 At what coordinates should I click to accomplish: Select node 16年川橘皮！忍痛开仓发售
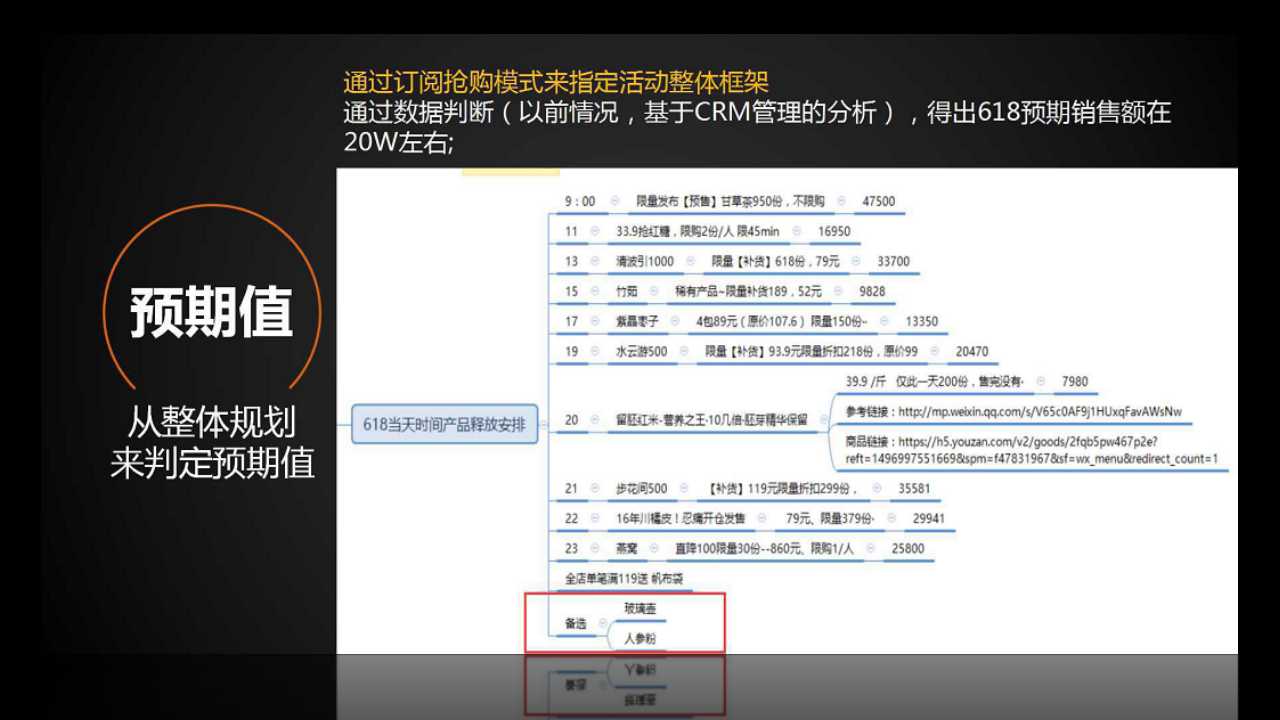[681, 519]
